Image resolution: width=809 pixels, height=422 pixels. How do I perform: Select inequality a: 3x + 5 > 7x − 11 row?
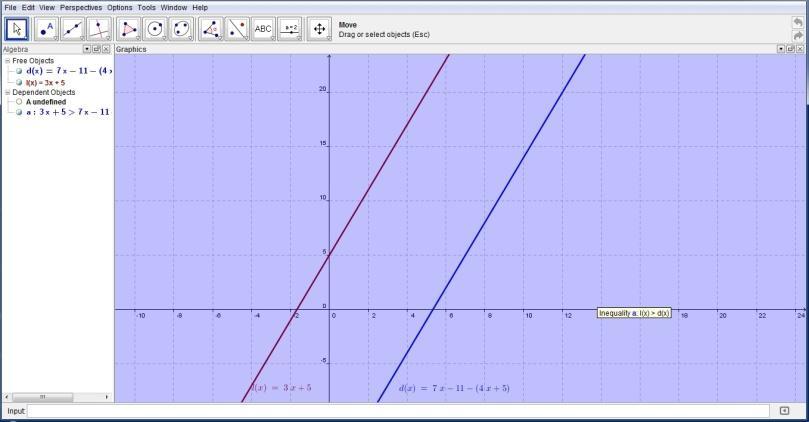click(x=68, y=112)
